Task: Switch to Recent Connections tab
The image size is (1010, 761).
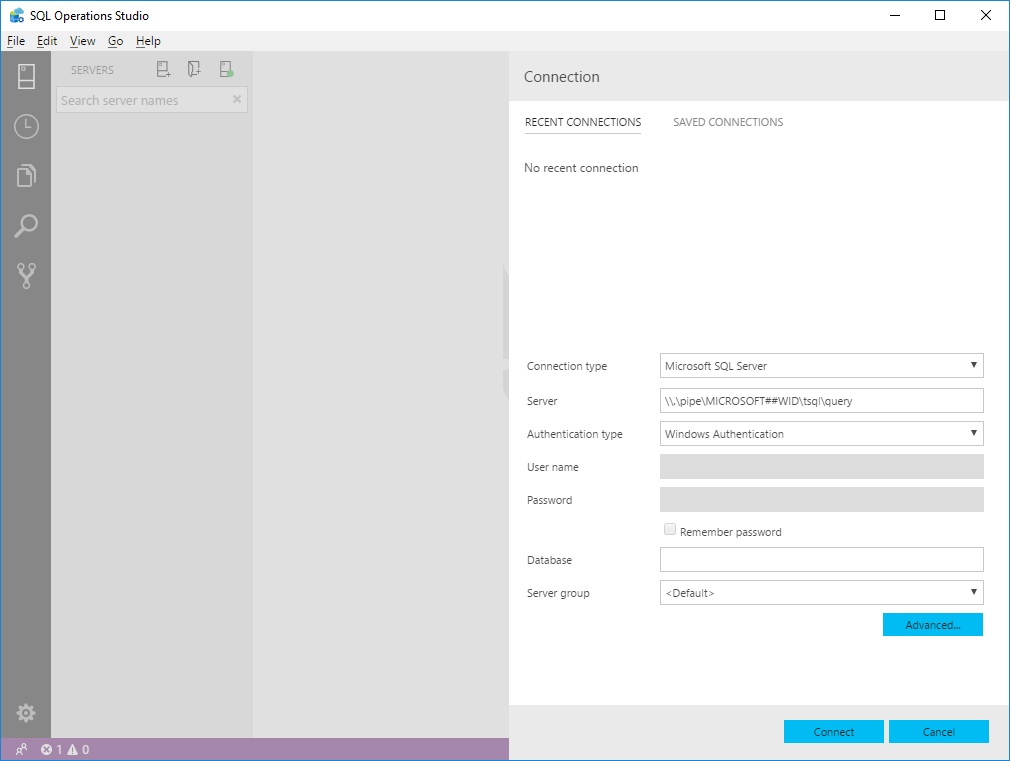Action: click(x=583, y=122)
